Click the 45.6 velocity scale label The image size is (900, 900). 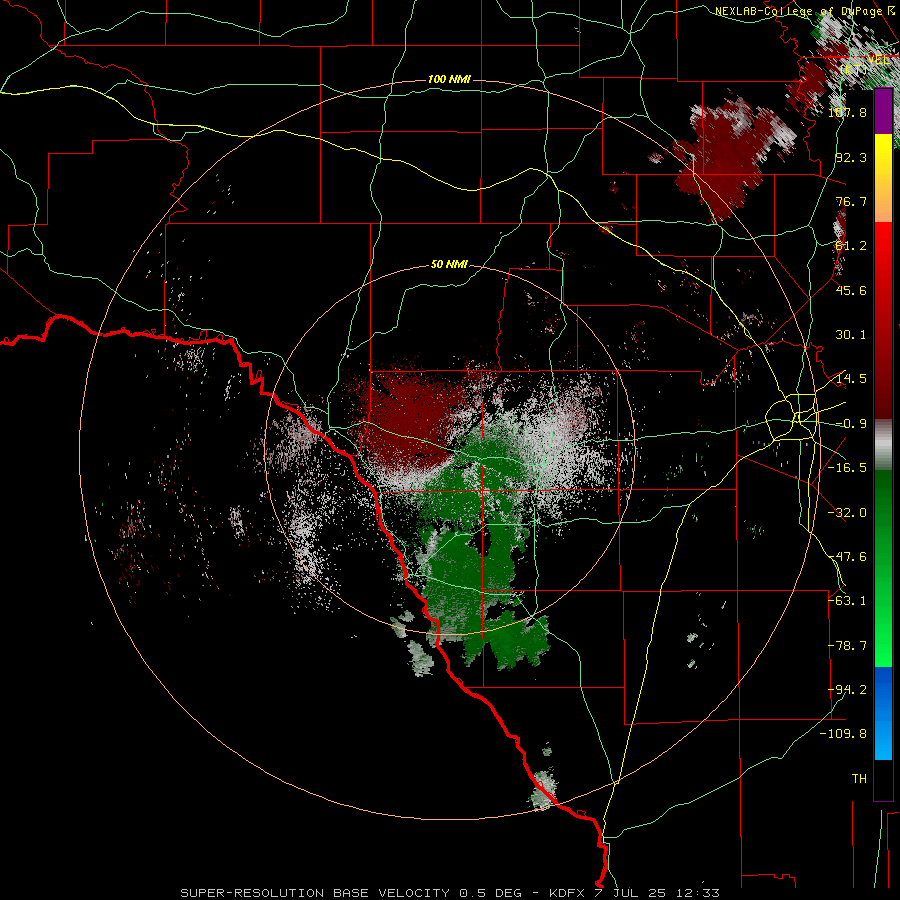851,290
